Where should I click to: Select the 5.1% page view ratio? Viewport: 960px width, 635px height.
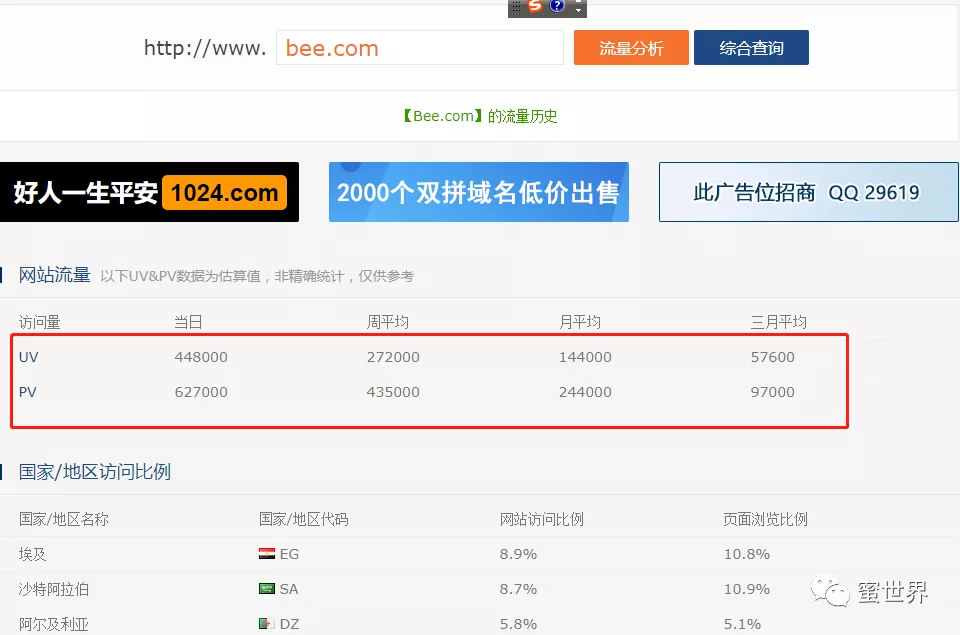(x=742, y=624)
